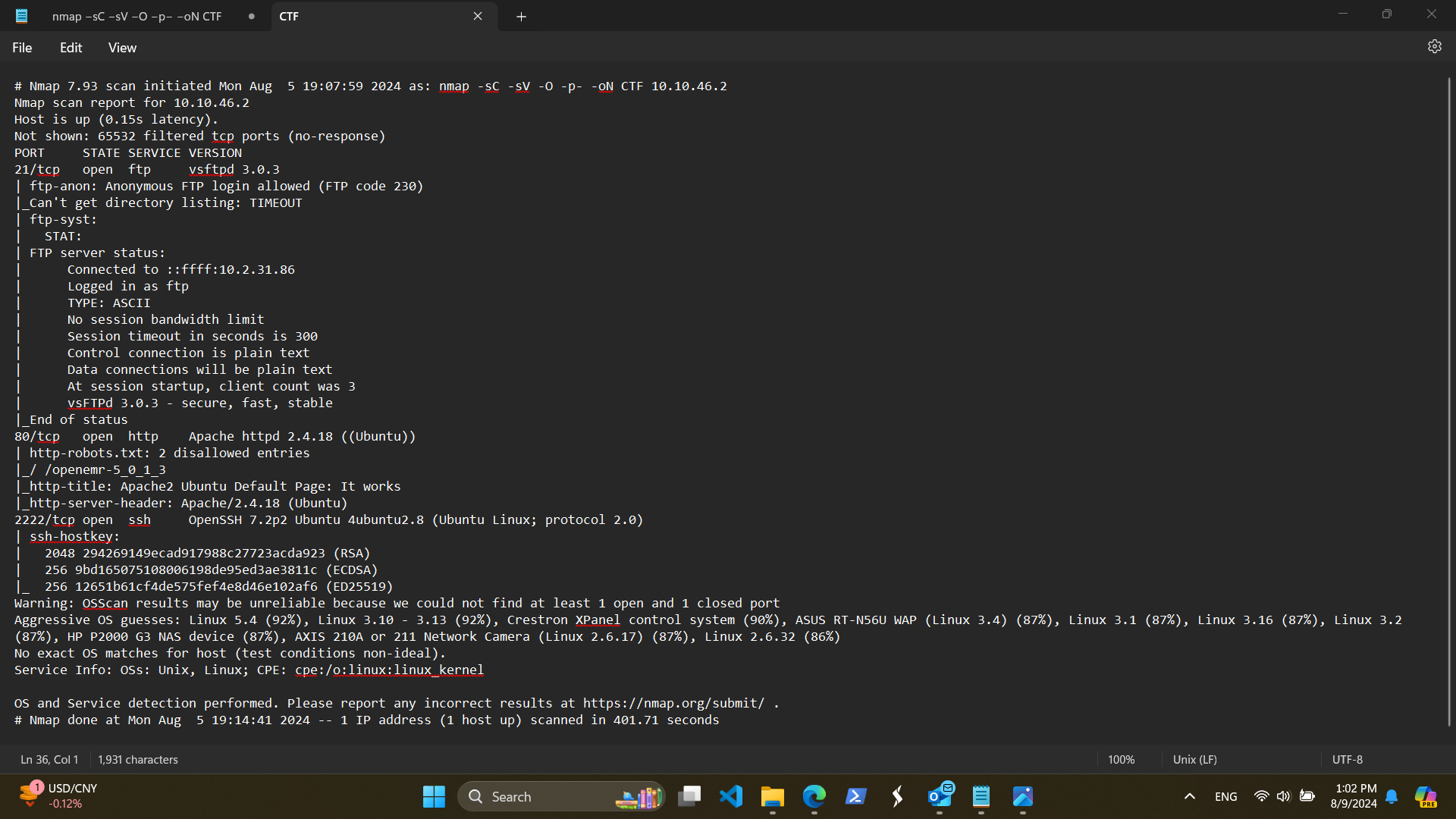Click the battery status icon

(x=1307, y=796)
